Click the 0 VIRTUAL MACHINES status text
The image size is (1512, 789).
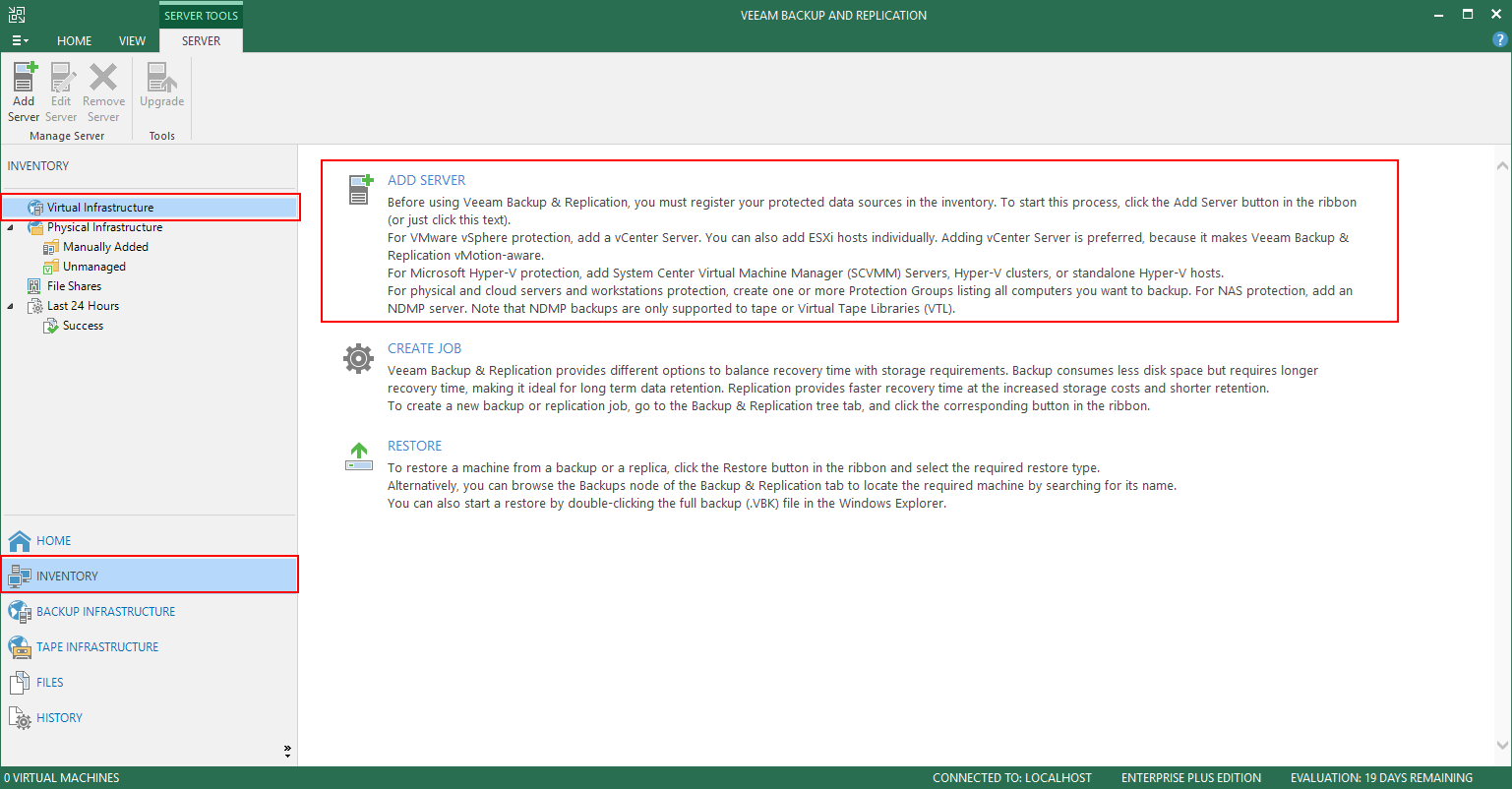pos(61,777)
